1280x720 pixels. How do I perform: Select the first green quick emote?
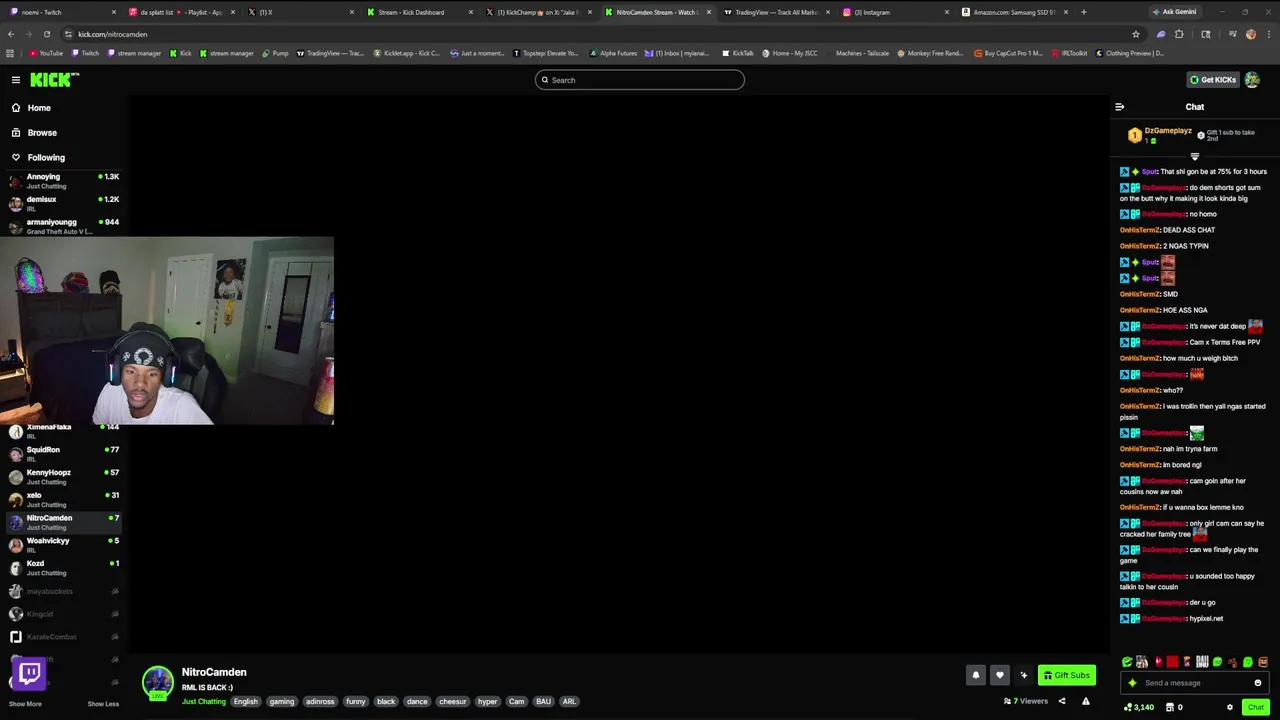coord(1127,662)
